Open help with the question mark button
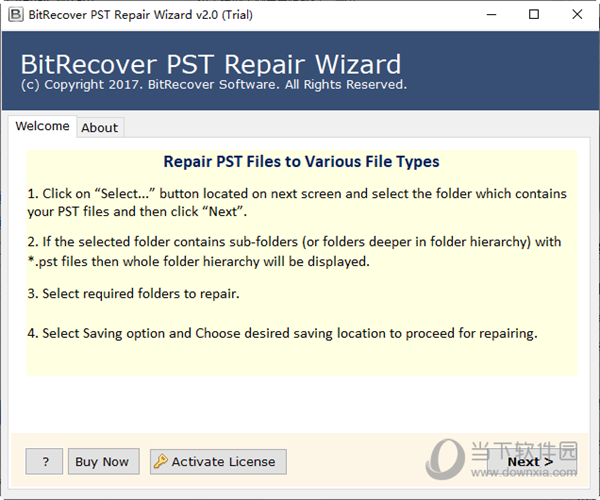Image resolution: width=600 pixels, height=500 pixels. 44,461
